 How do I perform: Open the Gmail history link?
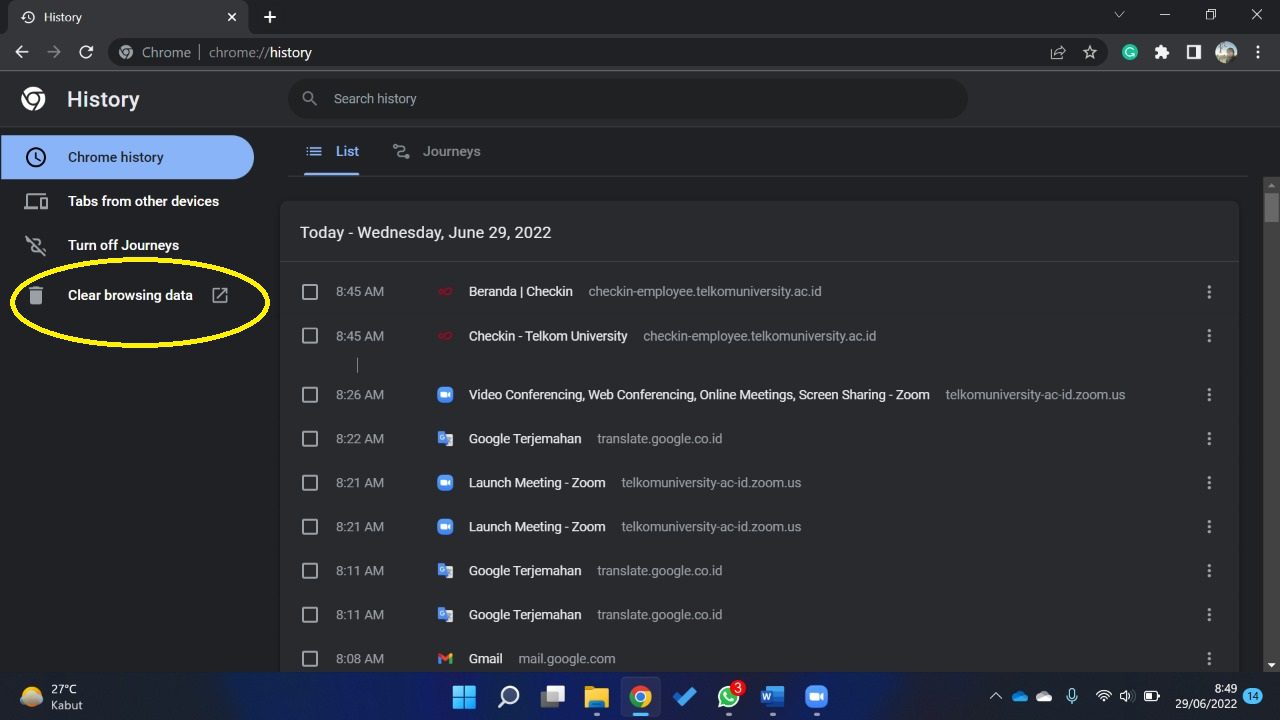(486, 659)
